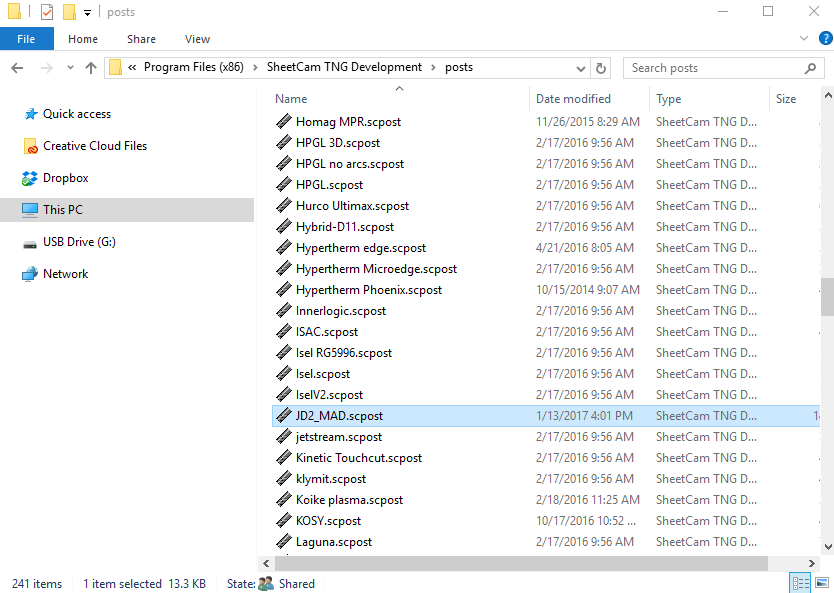Select the HPGL 3D.scpost file icon
Image resolution: width=834 pixels, height=593 pixels.
pyautogui.click(x=284, y=143)
